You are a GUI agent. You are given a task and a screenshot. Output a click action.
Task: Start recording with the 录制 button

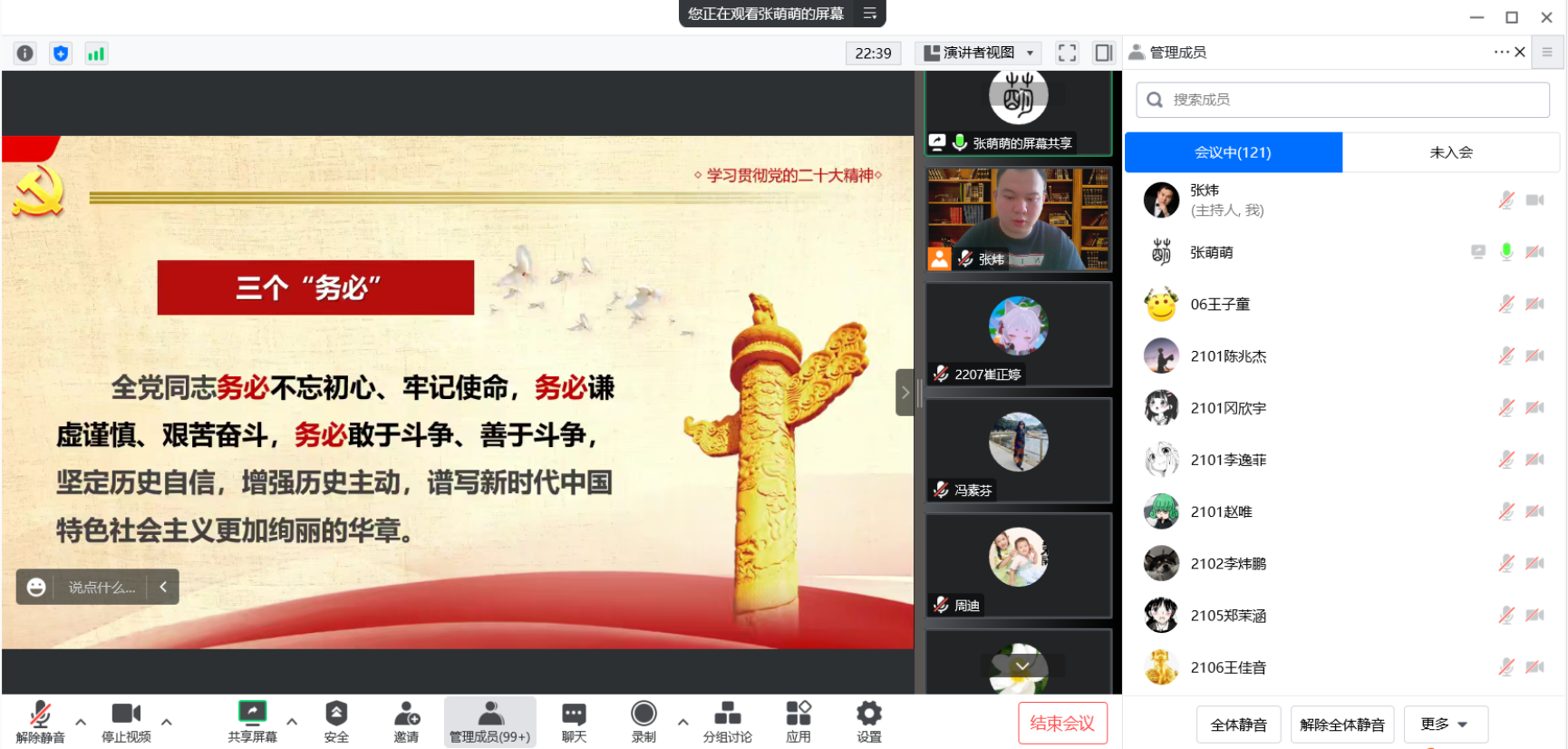(x=644, y=722)
